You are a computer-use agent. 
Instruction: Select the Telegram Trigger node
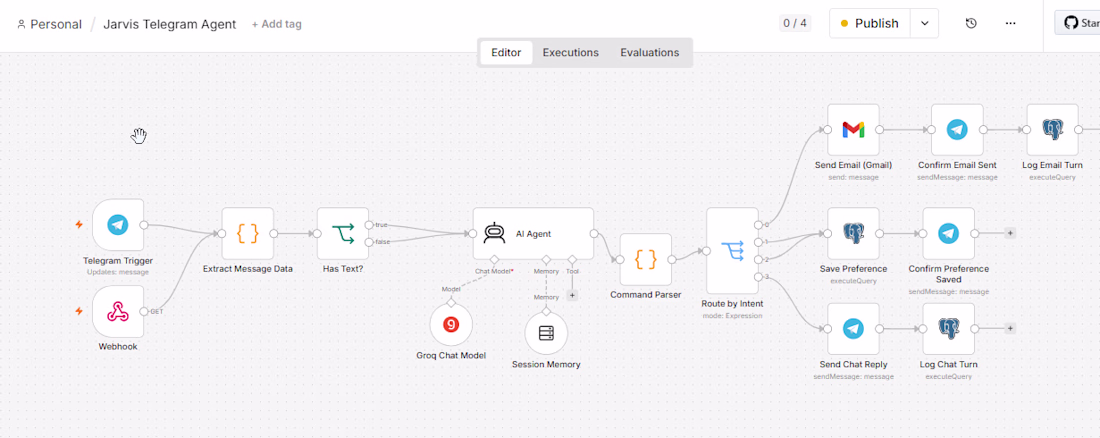click(118, 225)
